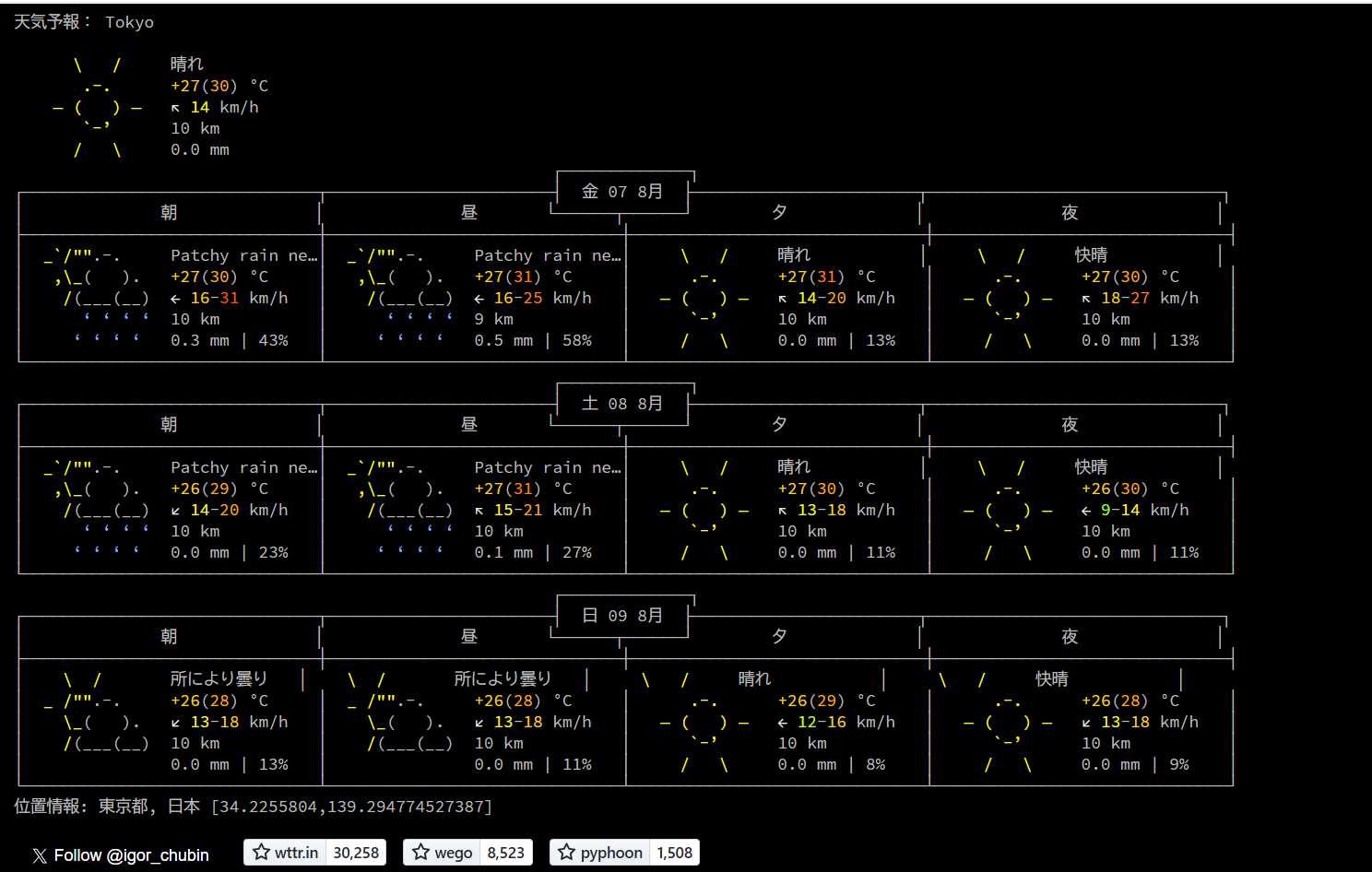Click Friday noon rain 0.5 mm | 58%
Screen dimensions: 1372x872
pos(533,340)
